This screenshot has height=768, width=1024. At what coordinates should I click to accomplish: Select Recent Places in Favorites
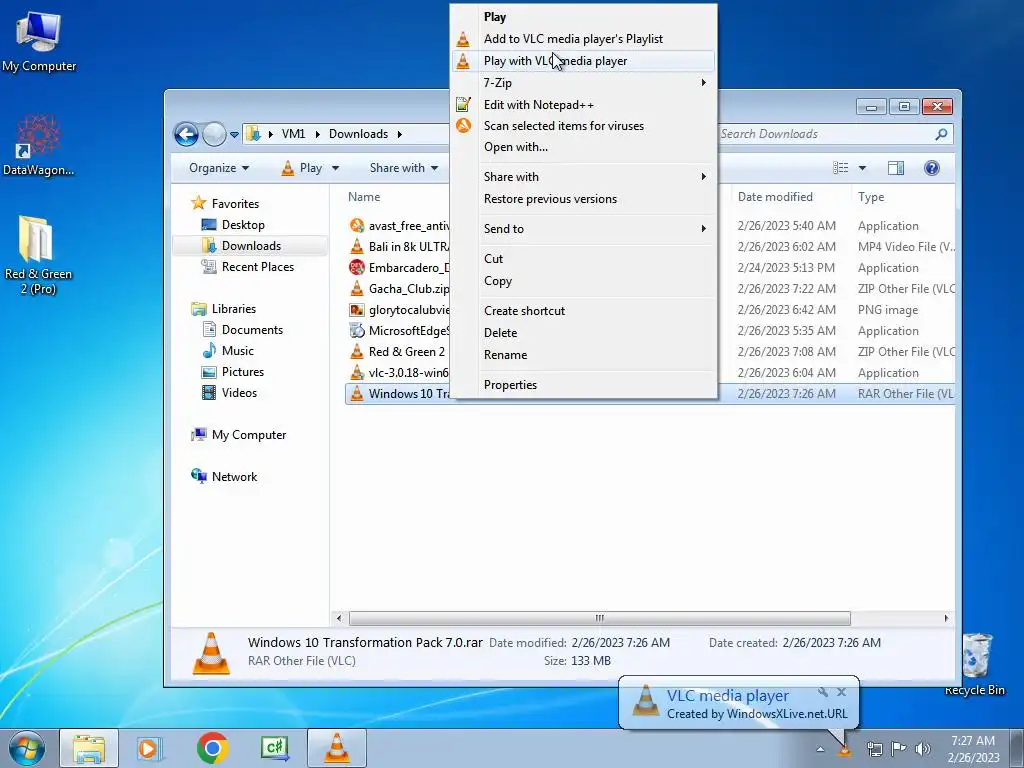point(248,266)
